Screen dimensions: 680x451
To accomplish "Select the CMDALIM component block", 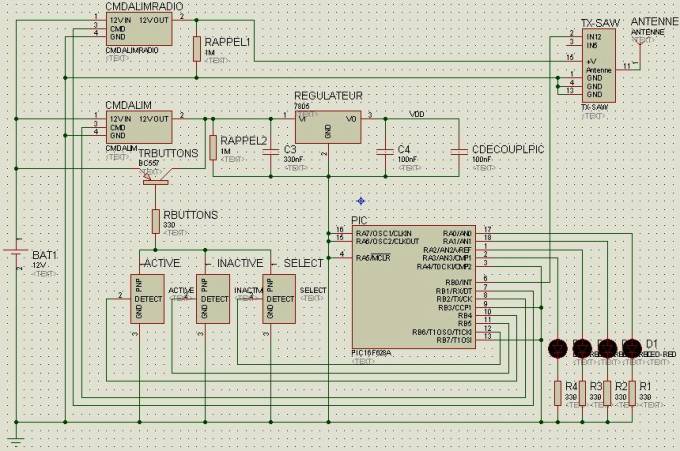I will (x=138, y=127).
